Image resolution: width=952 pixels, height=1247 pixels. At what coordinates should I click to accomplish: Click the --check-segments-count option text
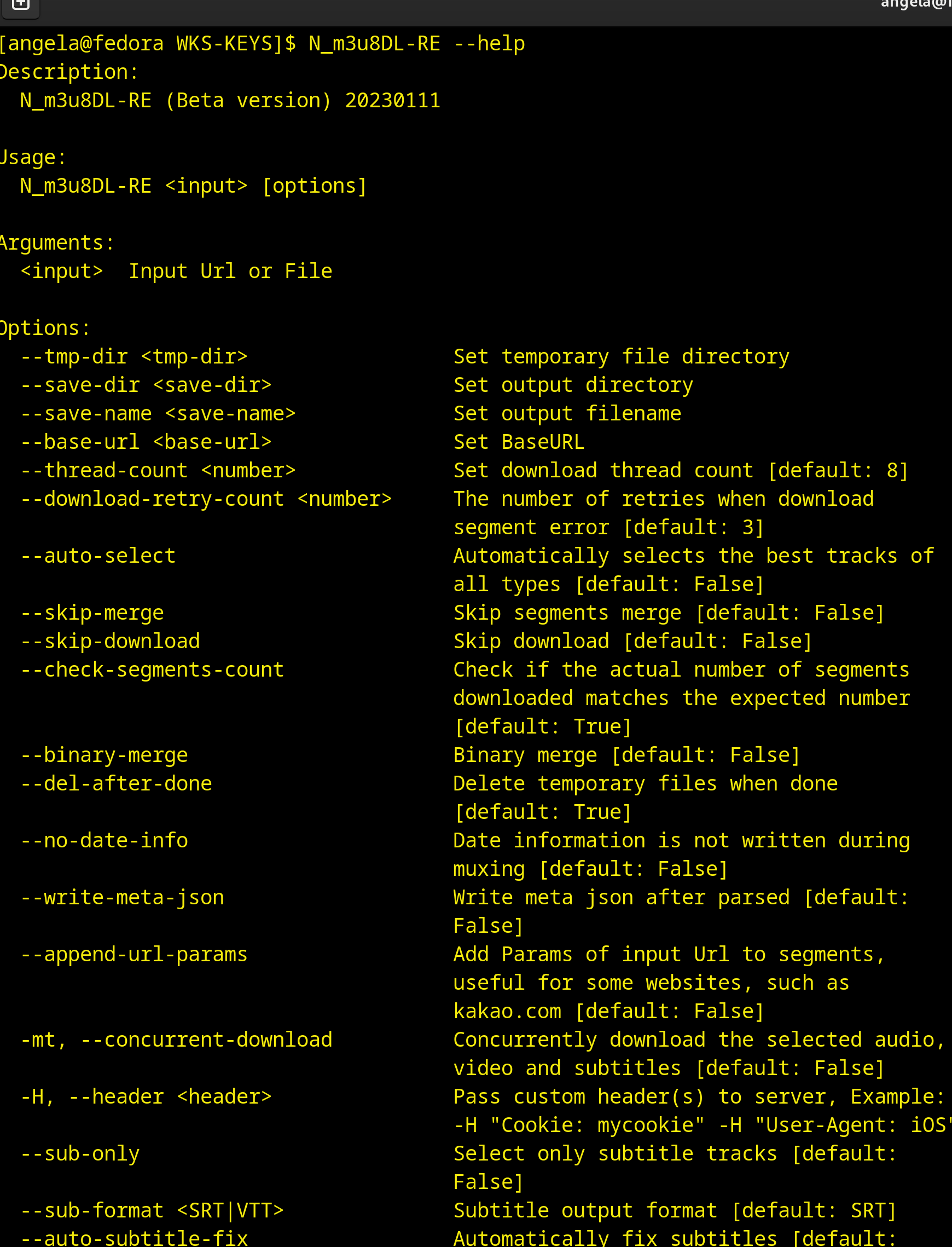click(152, 669)
